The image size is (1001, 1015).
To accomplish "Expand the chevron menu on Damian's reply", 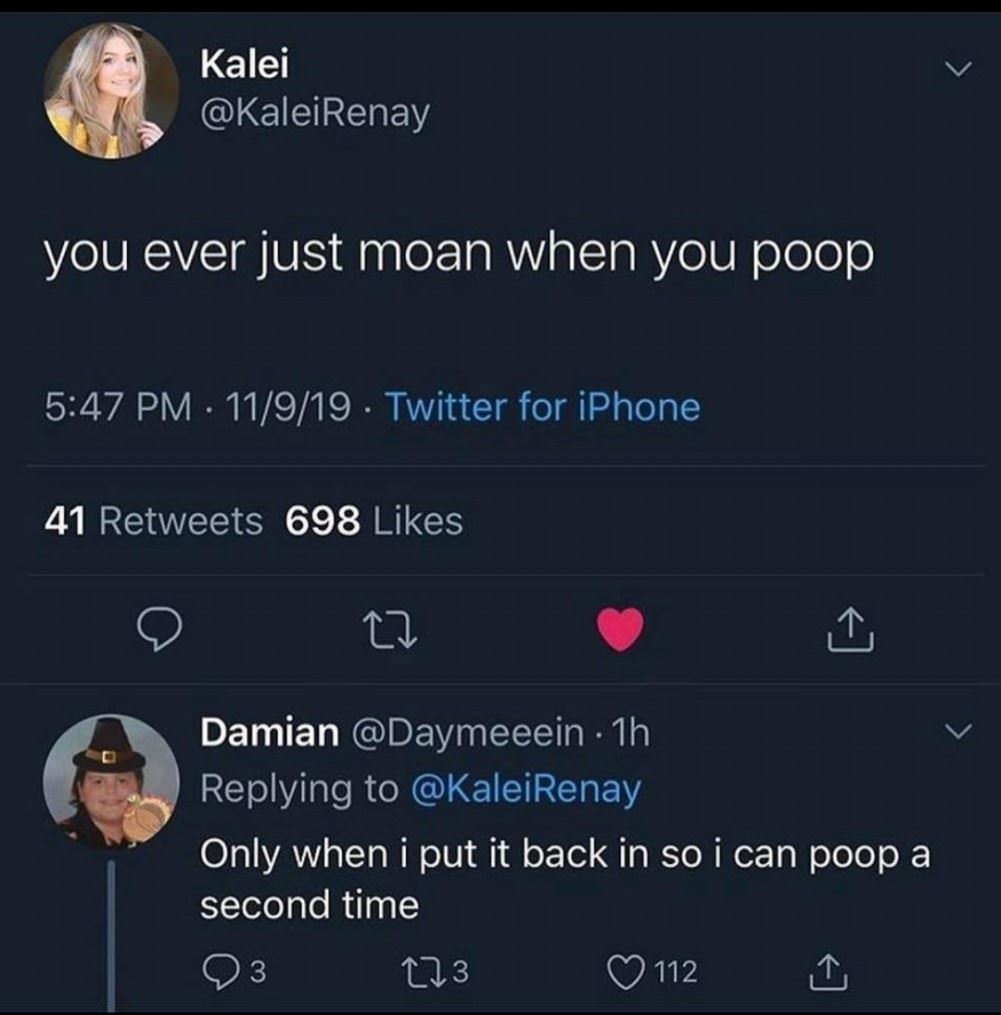I will [x=958, y=735].
